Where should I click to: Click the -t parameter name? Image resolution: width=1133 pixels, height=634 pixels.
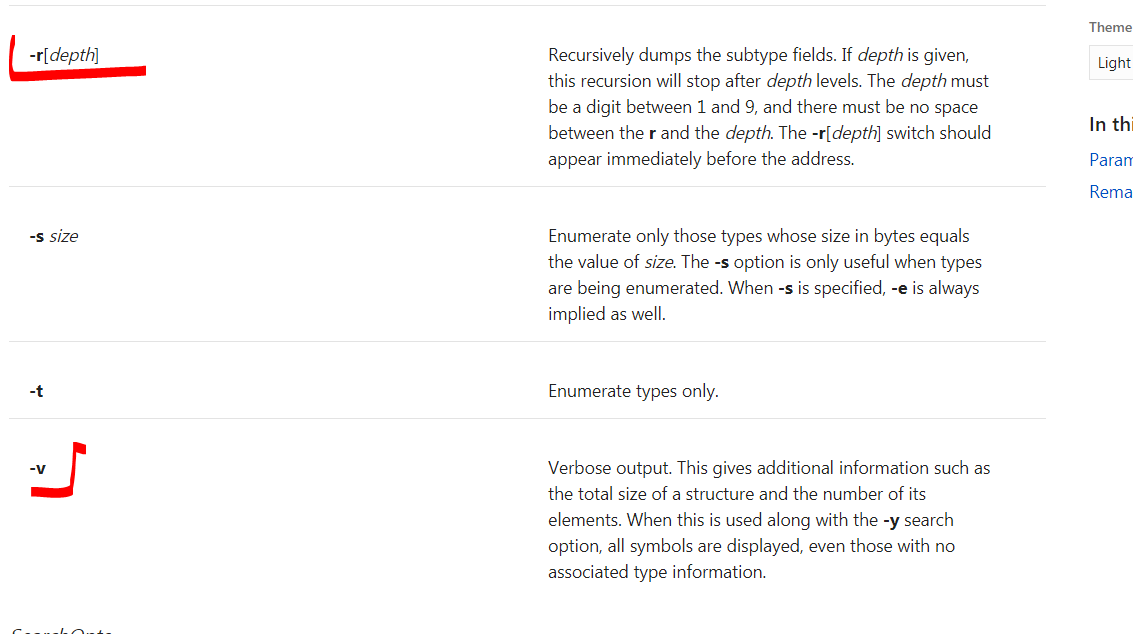[x=36, y=391]
